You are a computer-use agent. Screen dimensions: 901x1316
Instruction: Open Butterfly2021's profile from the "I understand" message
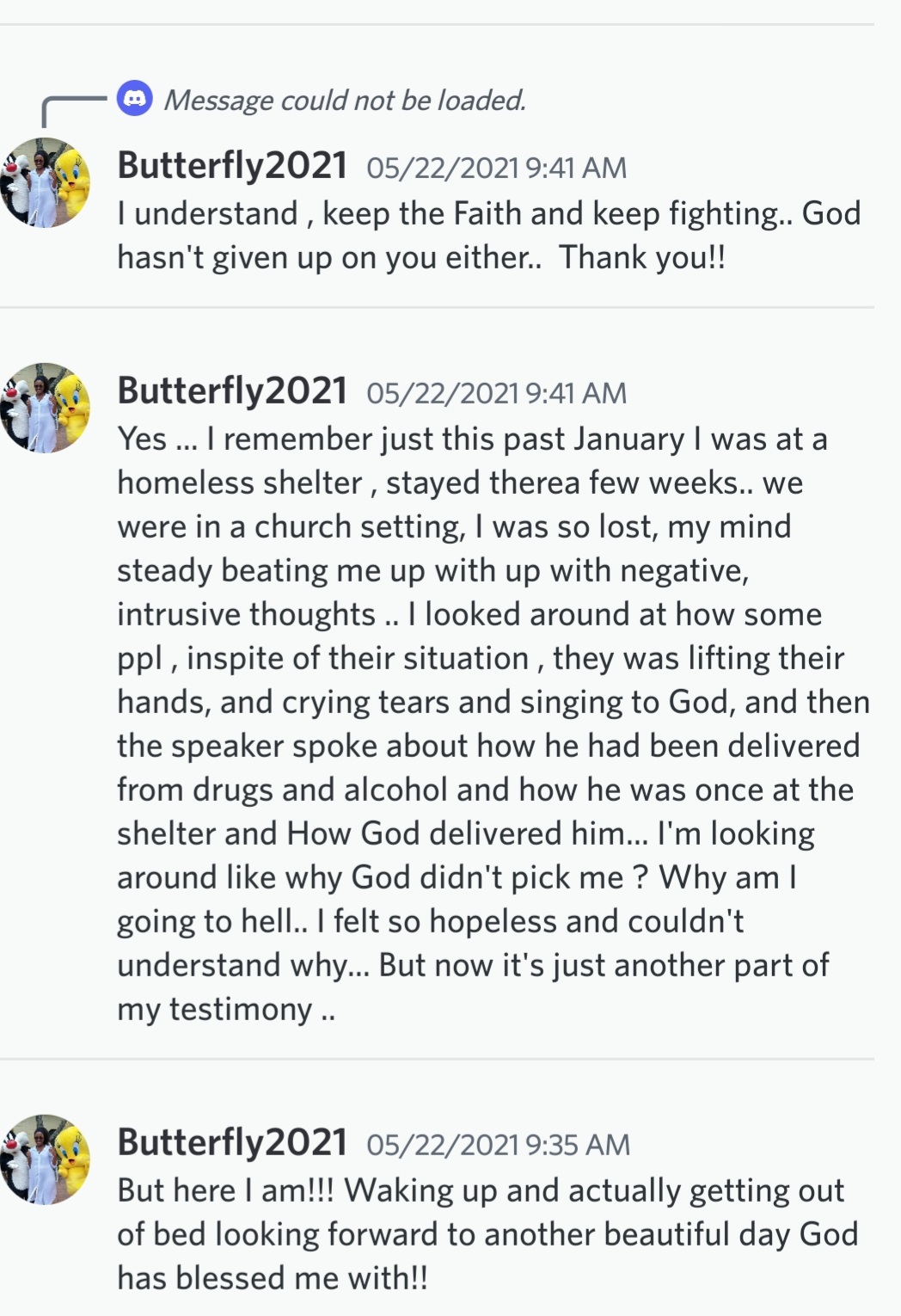click(x=232, y=165)
